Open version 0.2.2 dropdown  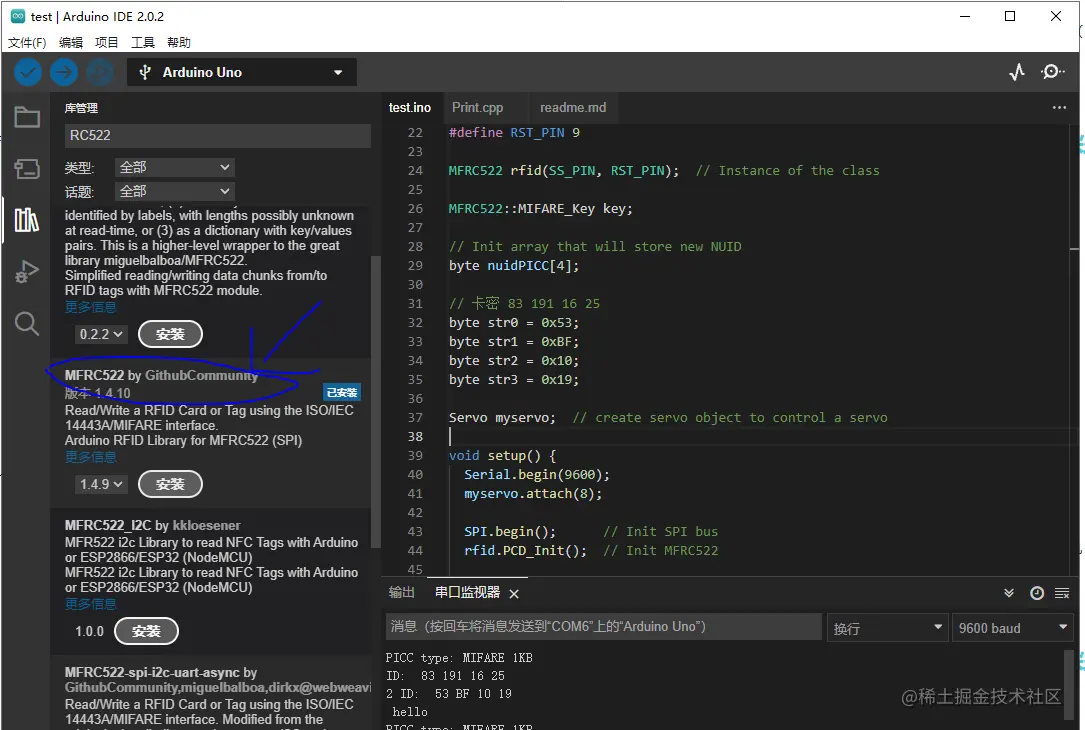pos(101,334)
